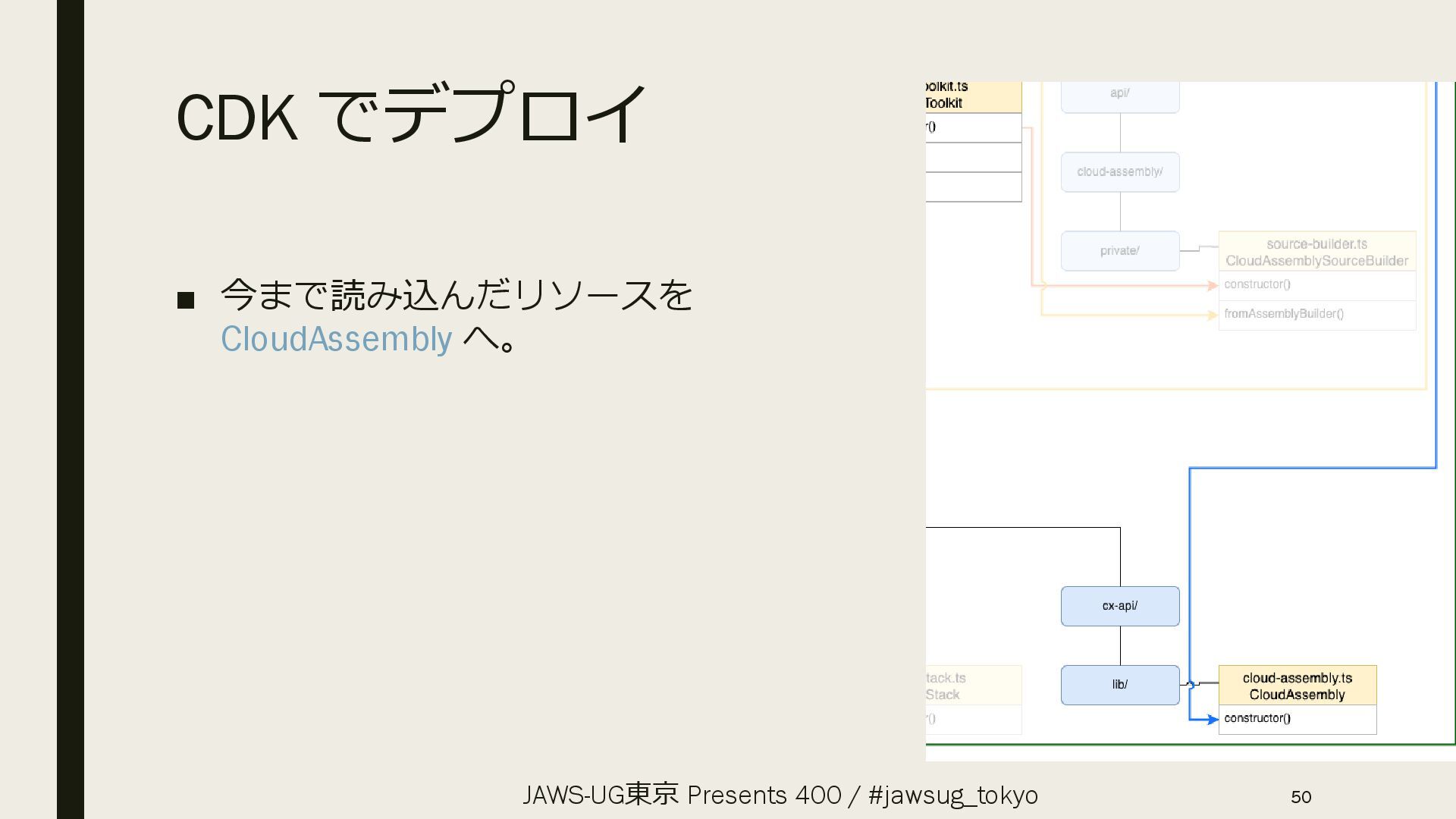Click the square bullet point marker

click(x=186, y=300)
